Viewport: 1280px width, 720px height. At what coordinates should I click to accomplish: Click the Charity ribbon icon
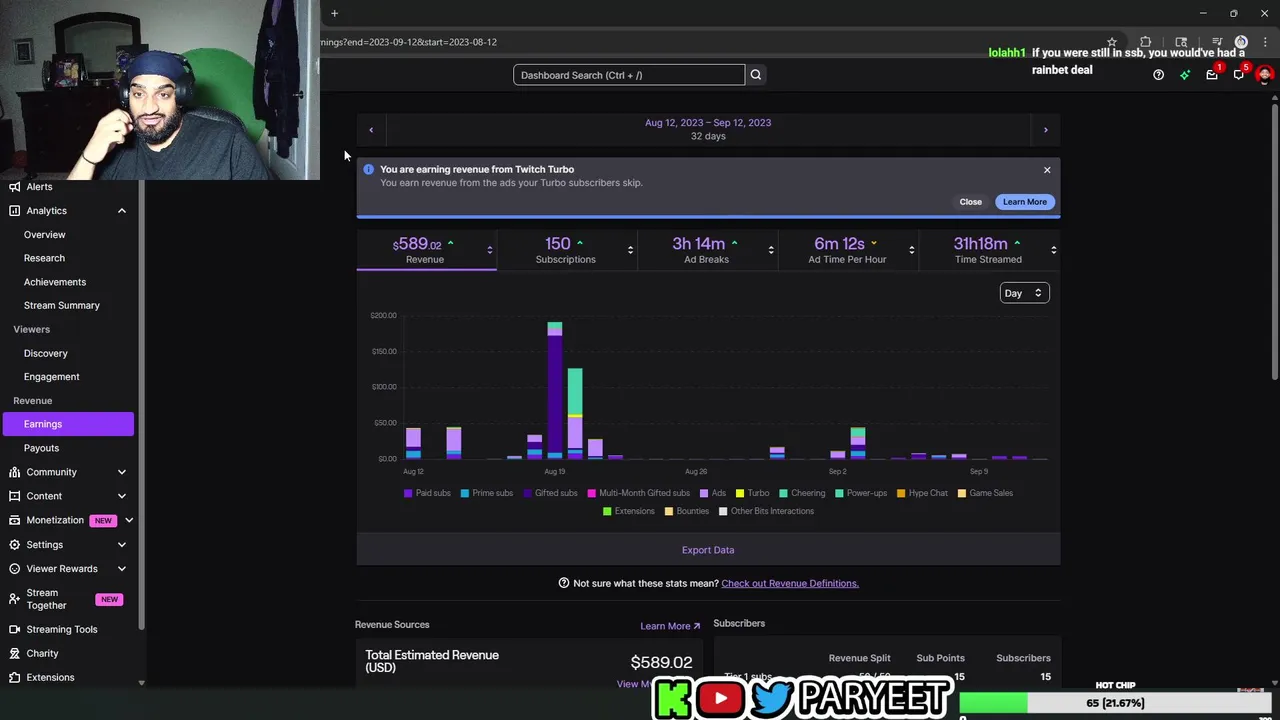(x=14, y=653)
